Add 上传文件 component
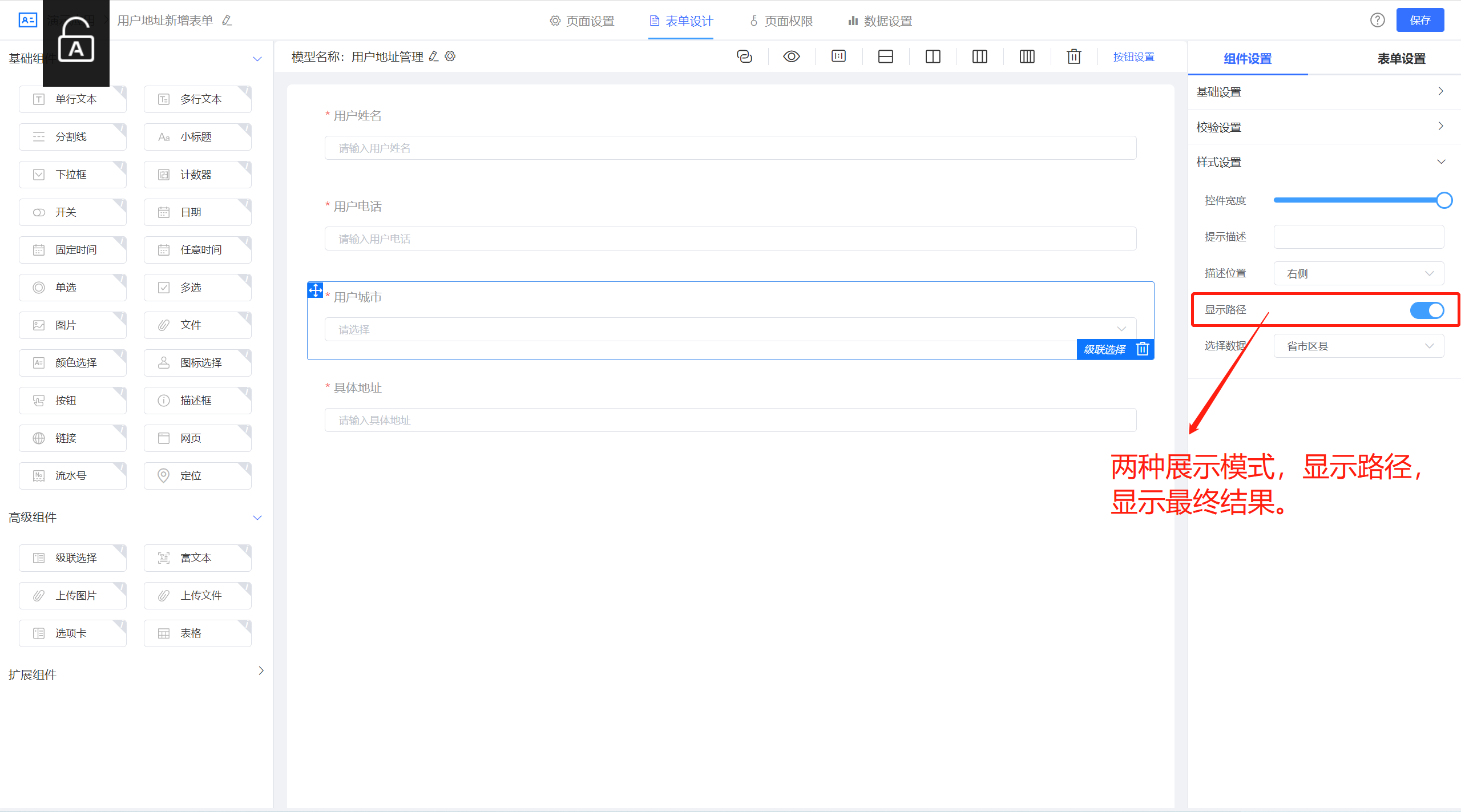Viewport: 1461px width, 812px height. pyautogui.click(x=197, y=596)
